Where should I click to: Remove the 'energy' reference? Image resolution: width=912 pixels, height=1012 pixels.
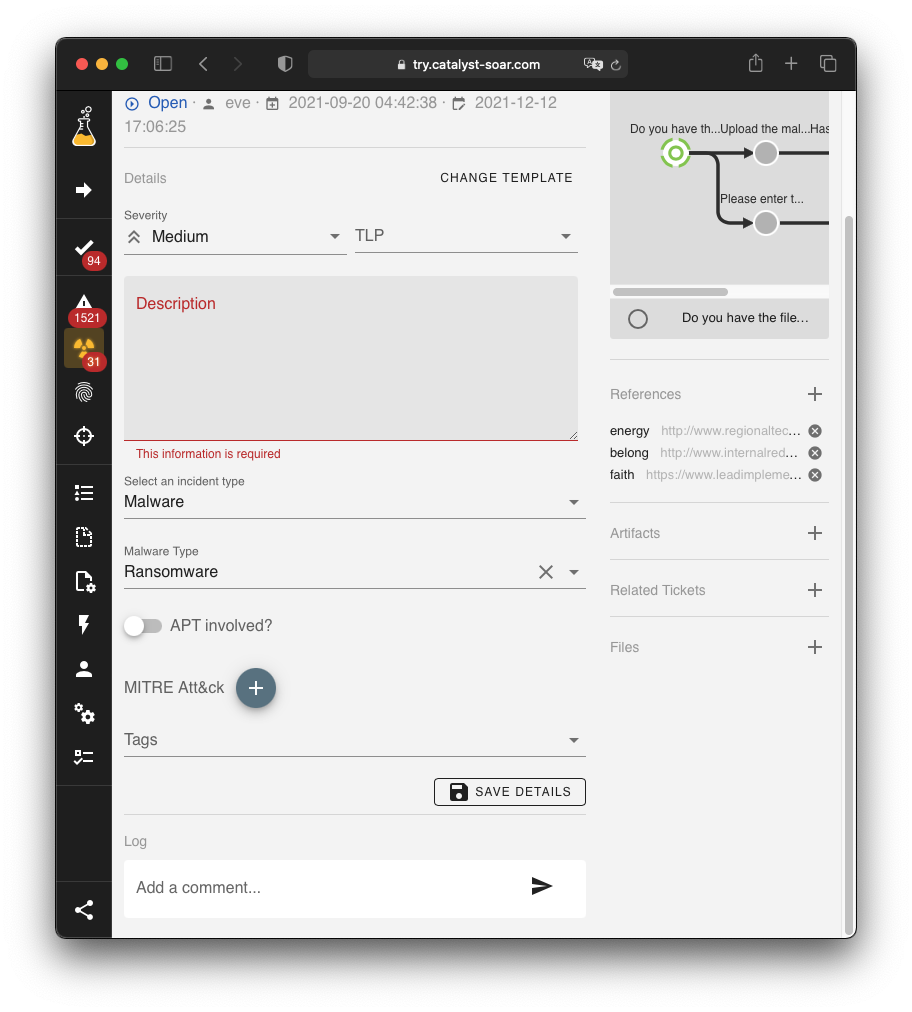pyautogui.click(x=815, y=431)
